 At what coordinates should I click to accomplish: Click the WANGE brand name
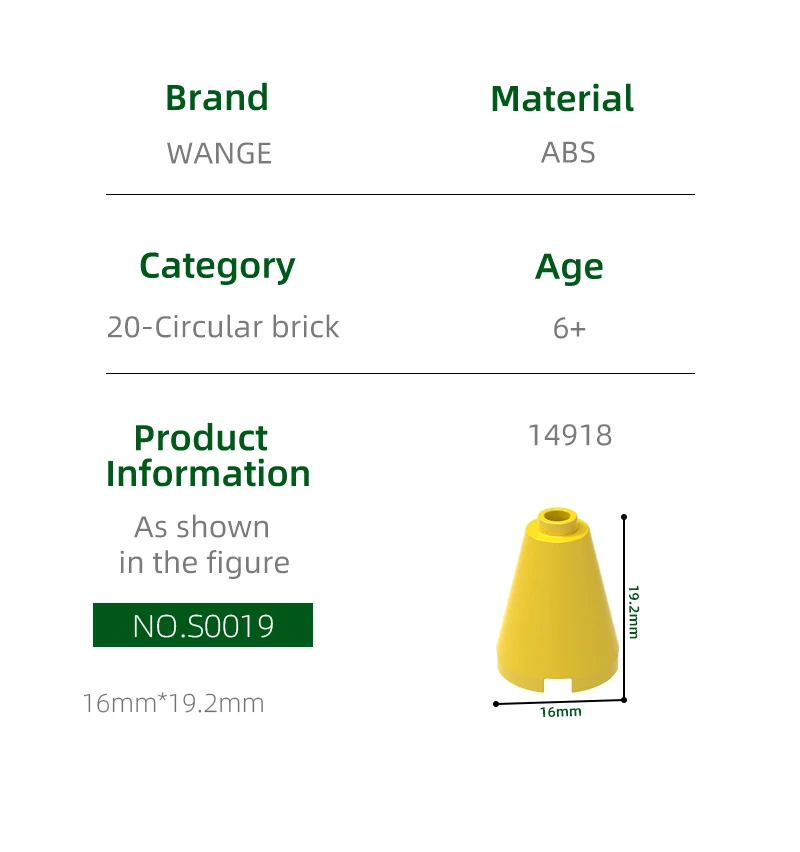[x=219, y=153]
